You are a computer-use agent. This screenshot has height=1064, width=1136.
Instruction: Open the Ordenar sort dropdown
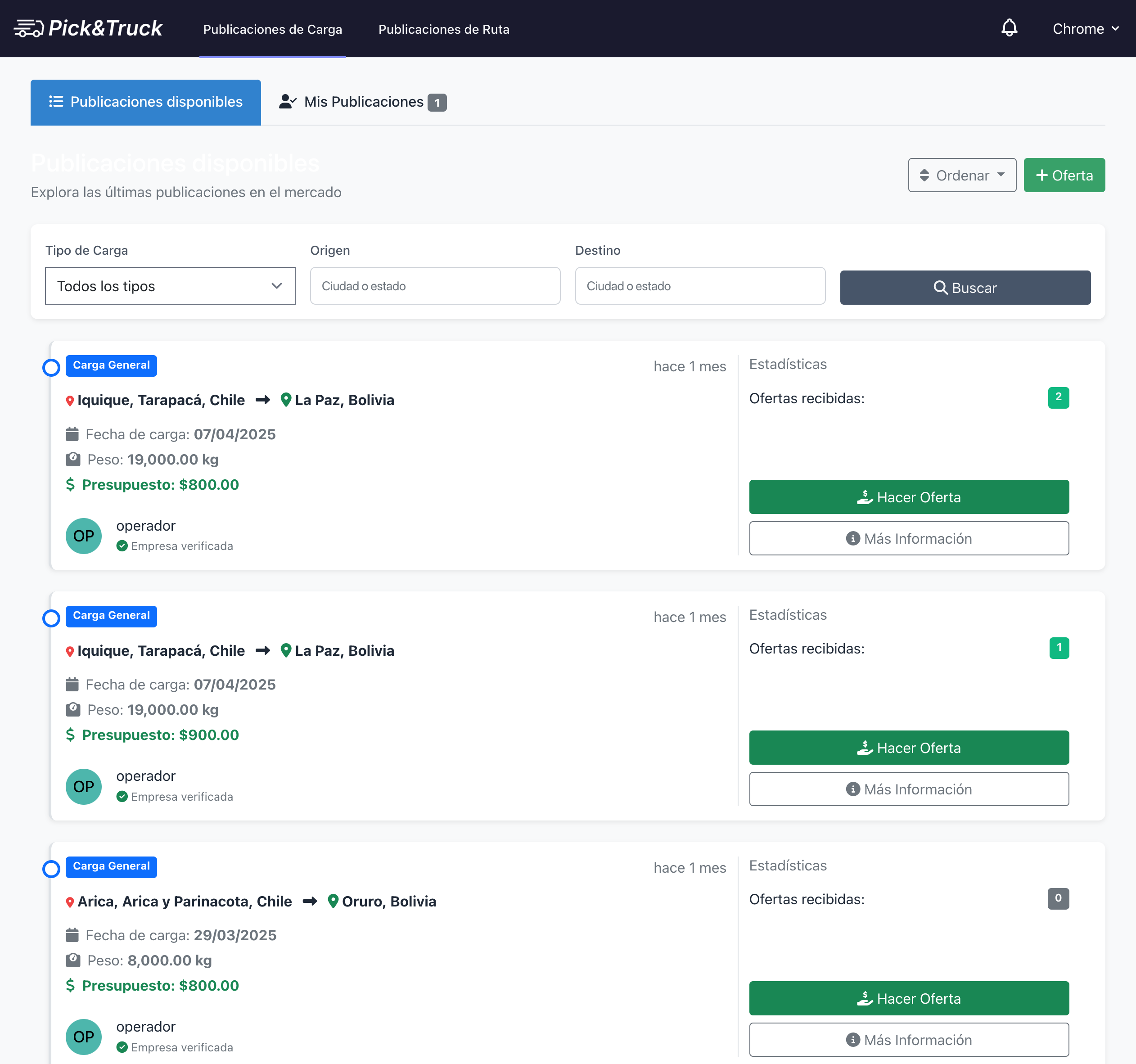pos(962,176)
